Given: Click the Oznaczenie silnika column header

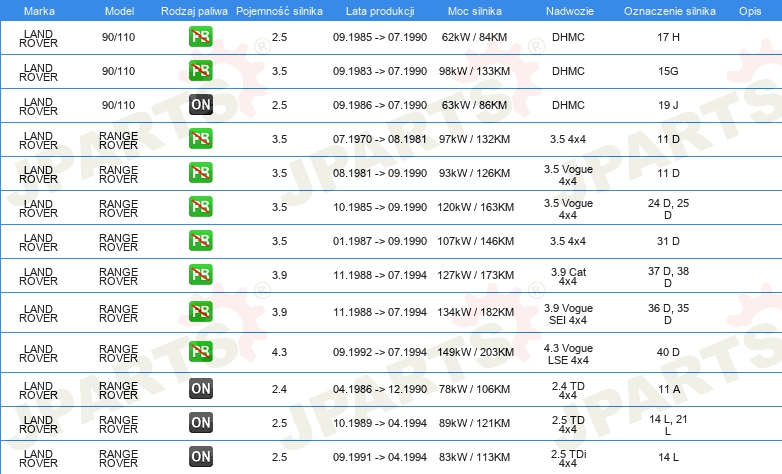Looking at the screenshot, I should click(669, 11).
